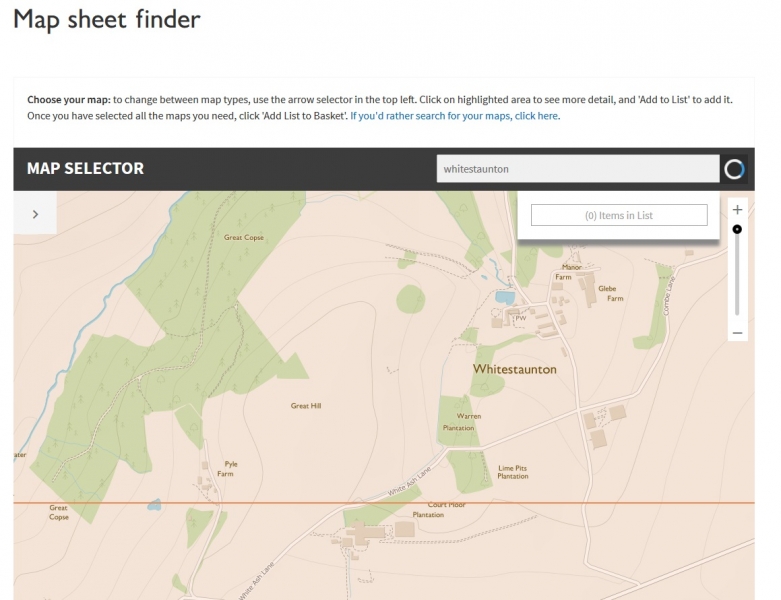781x600 pixels.
Task: Select the Warren Plantation map area
Action: (x=461, y=421)
